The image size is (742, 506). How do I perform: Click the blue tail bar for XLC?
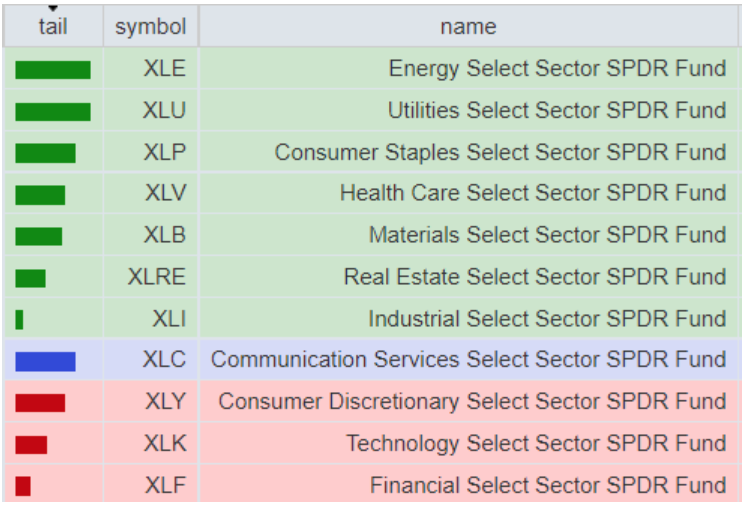click(45, 361)
